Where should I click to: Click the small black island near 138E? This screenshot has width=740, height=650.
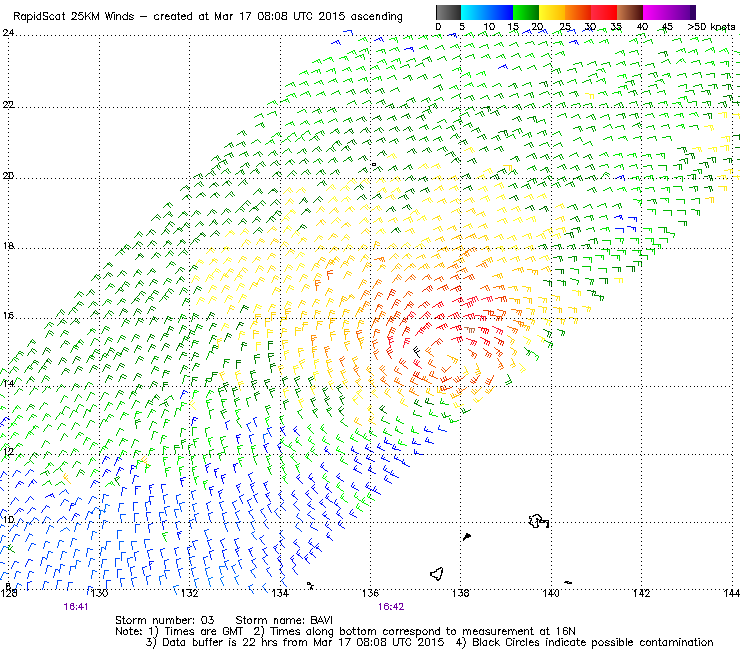(x=467, y=537)
